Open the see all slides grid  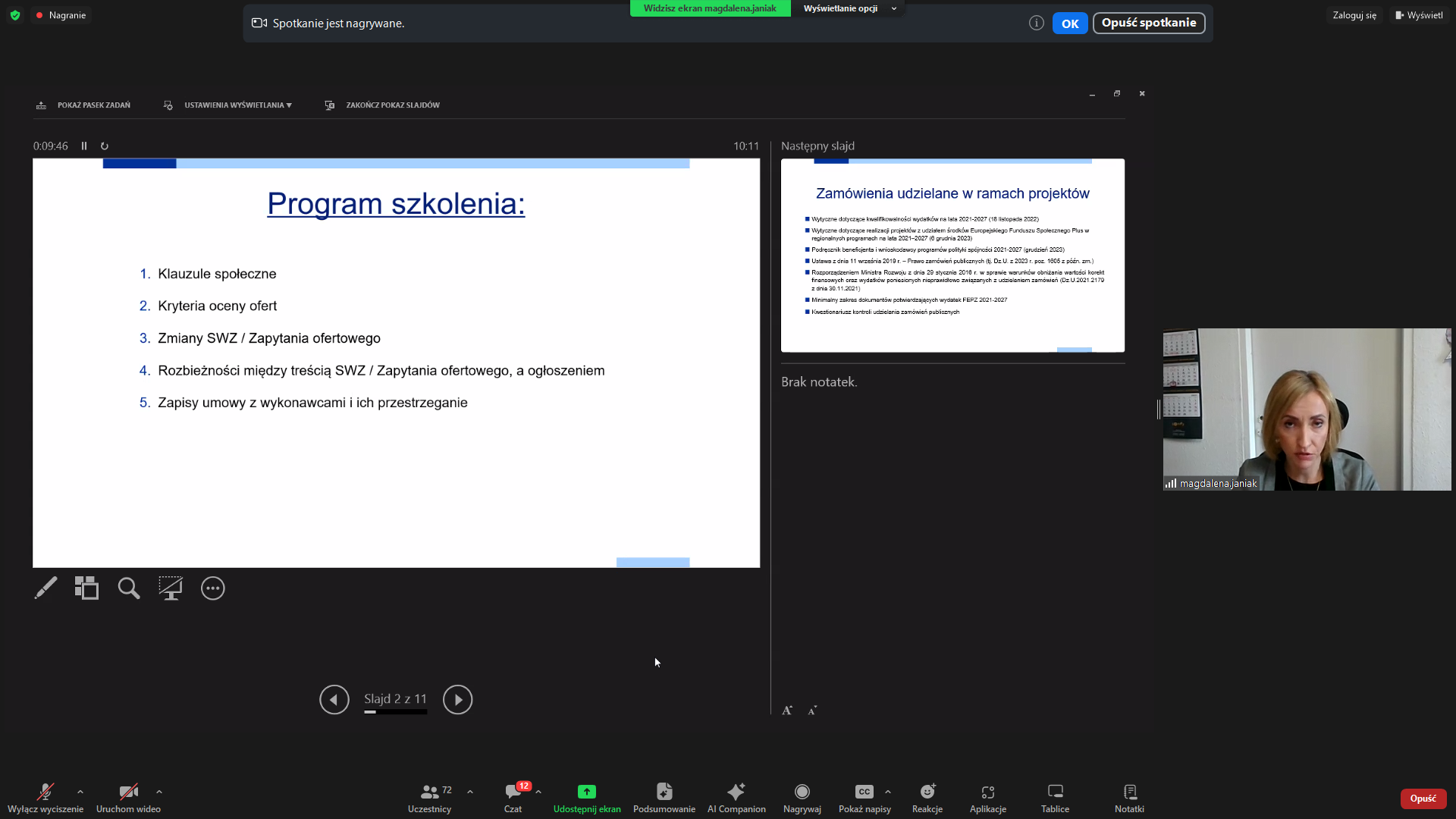pos(86,588)
